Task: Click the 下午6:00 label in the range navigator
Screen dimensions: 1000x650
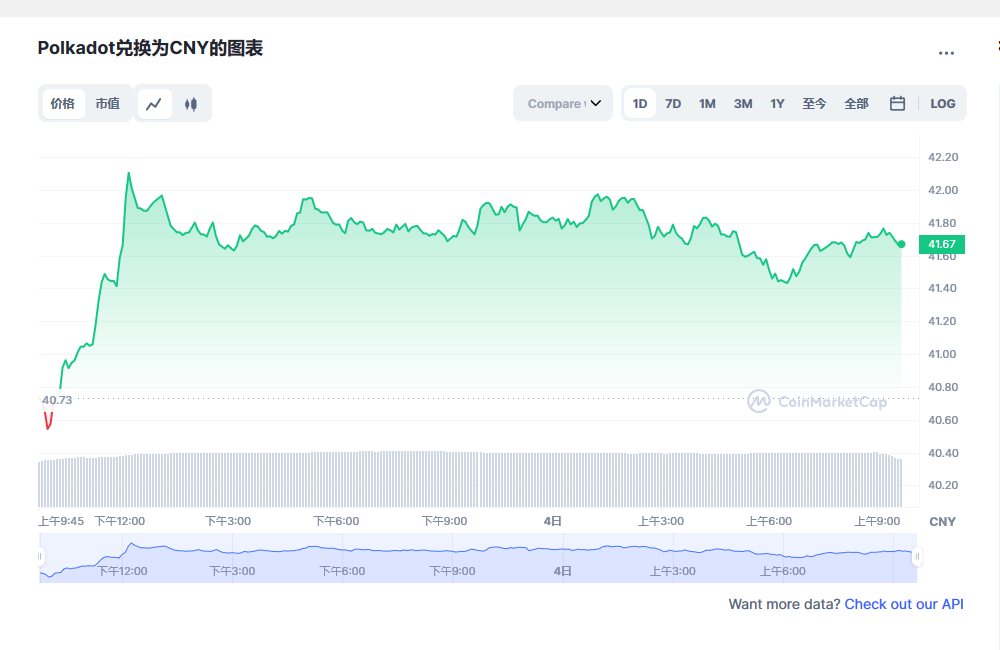Action: [342, 571]
